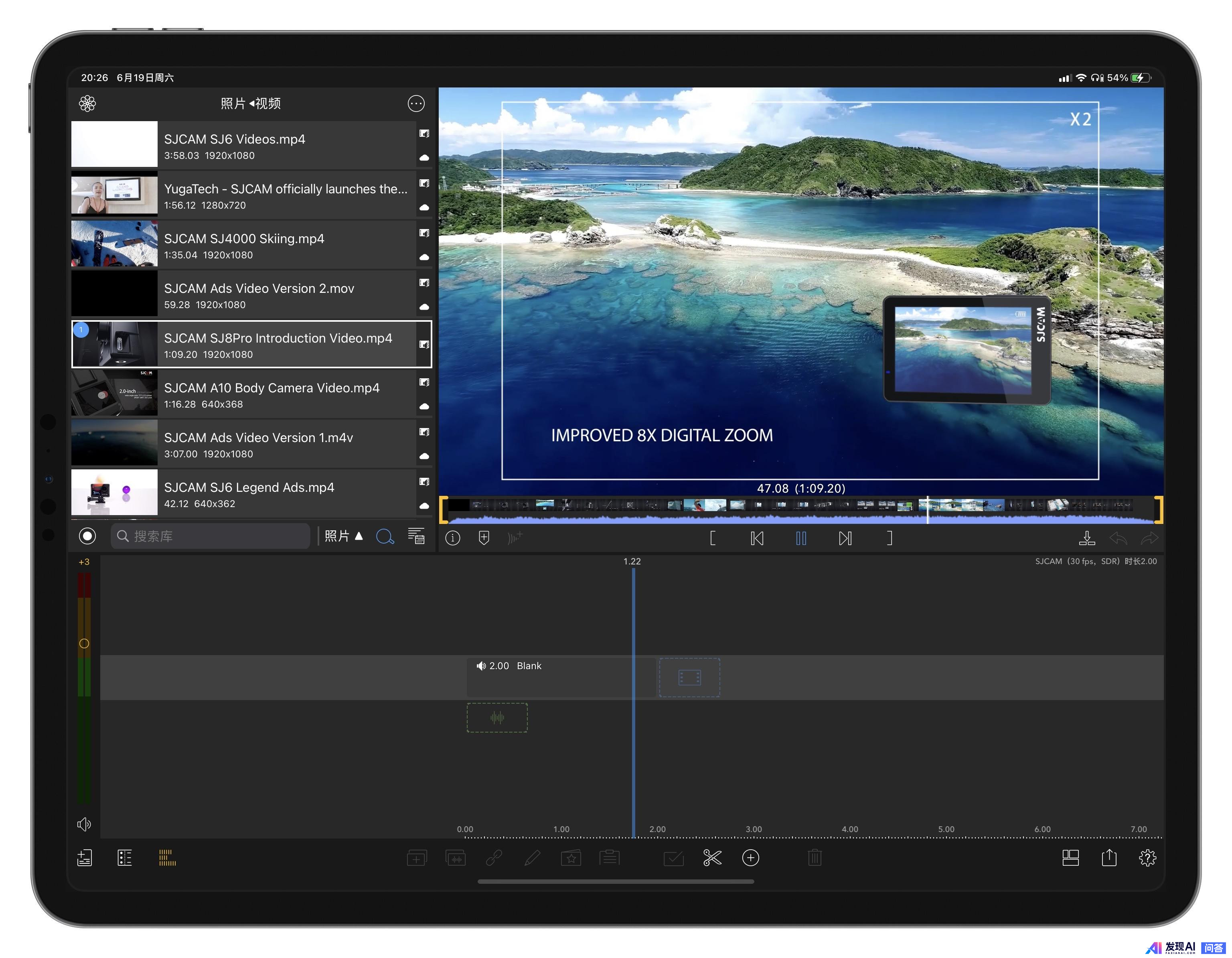The height and width of the screenshot is (958, 1232).
Task: Click the filmstrip scrubber under the preview
Action: [801, 510]
